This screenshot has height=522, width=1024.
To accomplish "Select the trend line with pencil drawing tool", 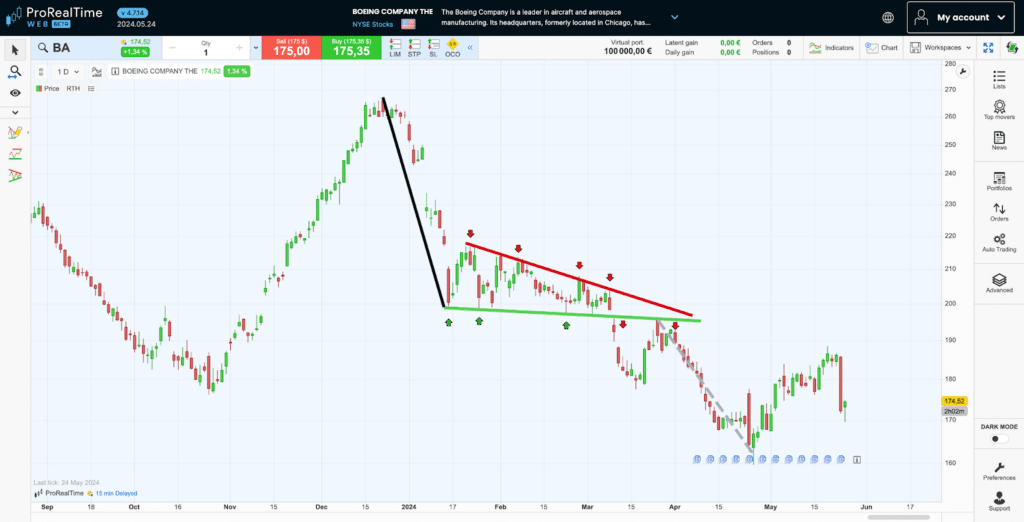I will point(15,133).
